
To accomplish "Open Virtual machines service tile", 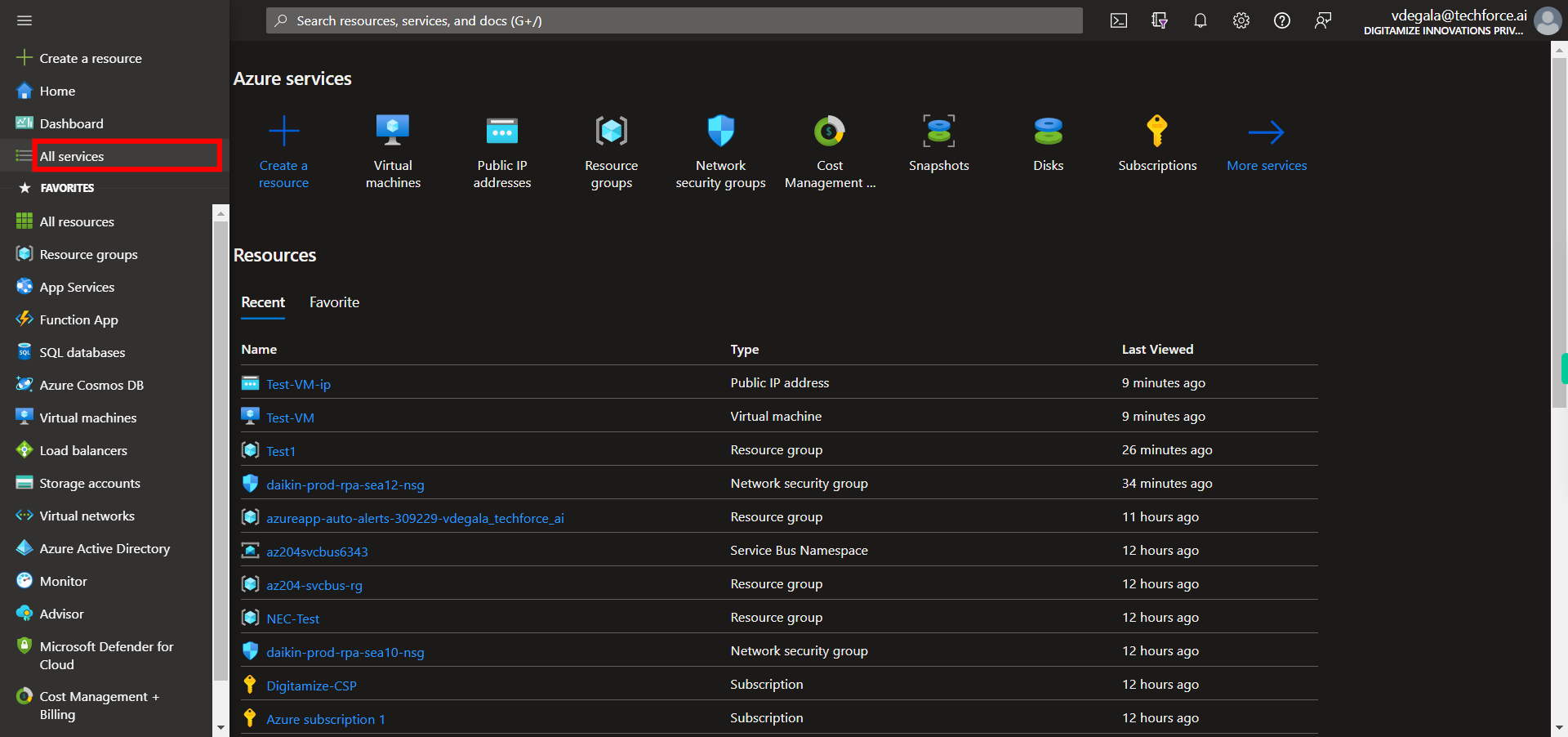I will [x=393, y=153].
